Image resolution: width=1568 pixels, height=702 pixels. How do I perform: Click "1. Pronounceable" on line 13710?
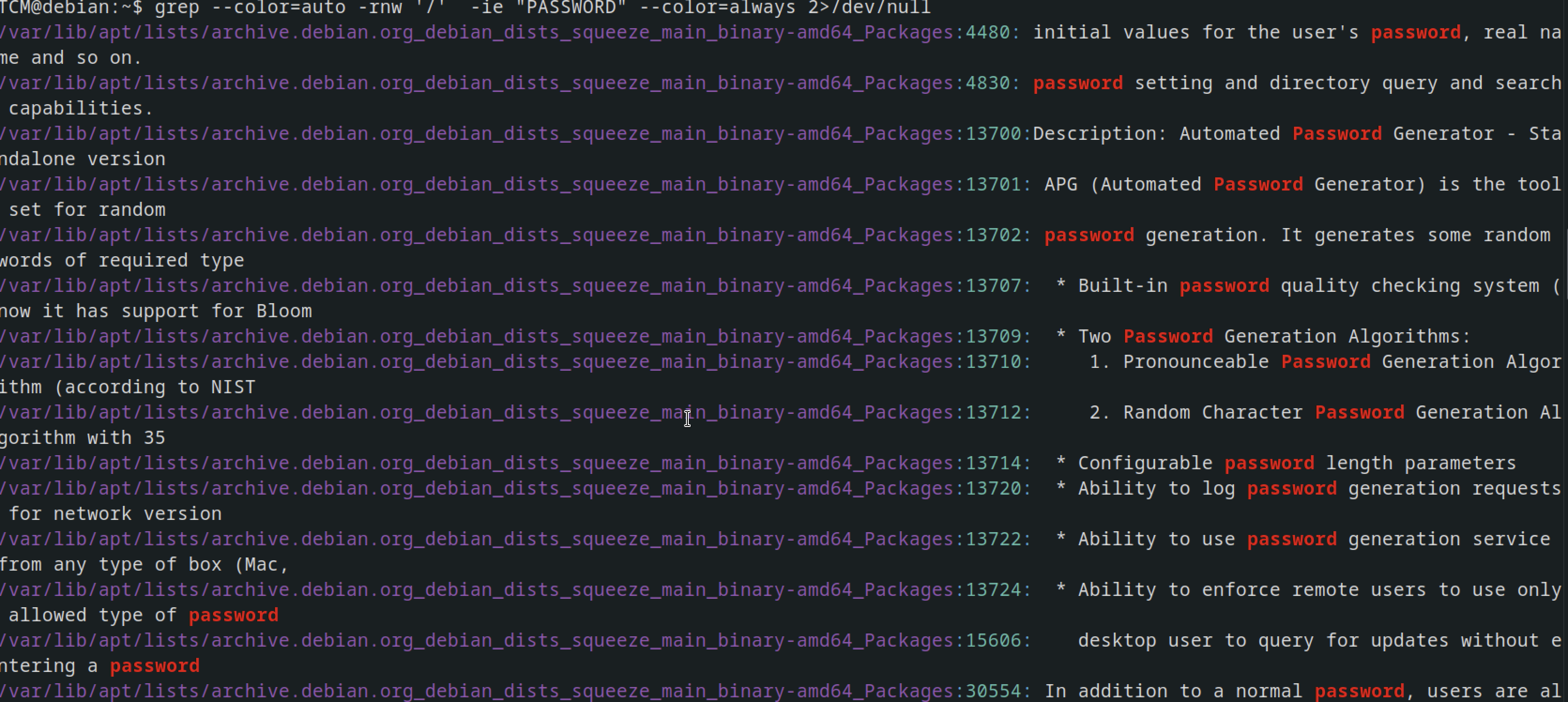pyautogui.click(x=1180, y=362)
